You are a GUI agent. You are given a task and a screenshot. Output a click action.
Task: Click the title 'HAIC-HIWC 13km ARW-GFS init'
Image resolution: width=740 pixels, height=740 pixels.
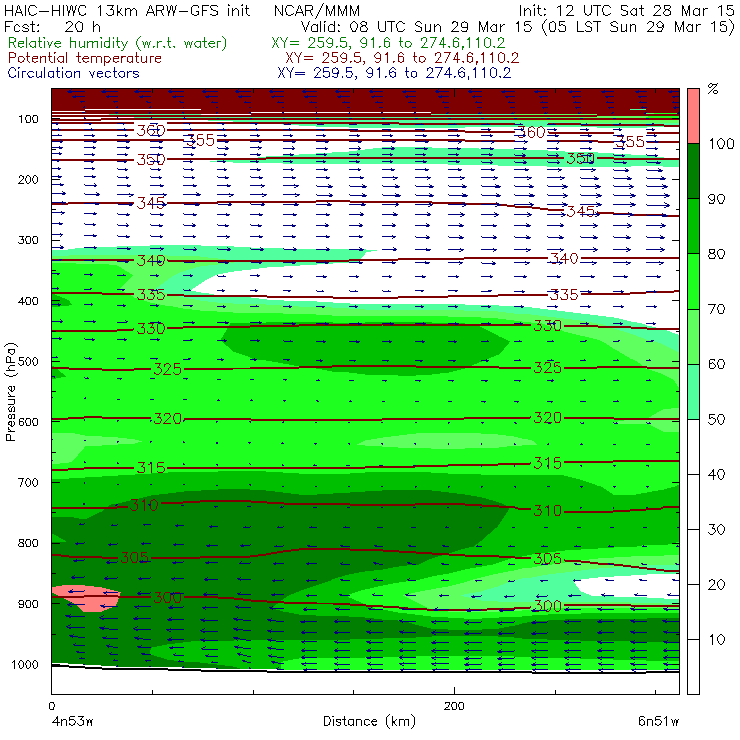tap(127, 11)
